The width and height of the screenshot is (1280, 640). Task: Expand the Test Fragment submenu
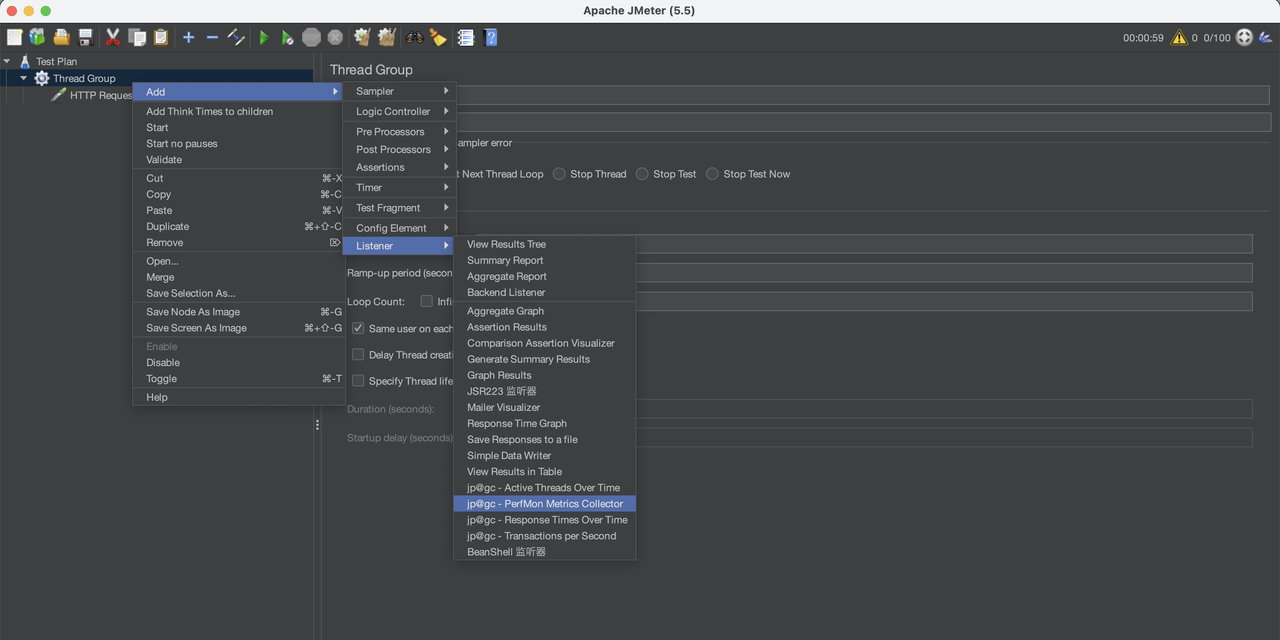click(x=399, y=207)
